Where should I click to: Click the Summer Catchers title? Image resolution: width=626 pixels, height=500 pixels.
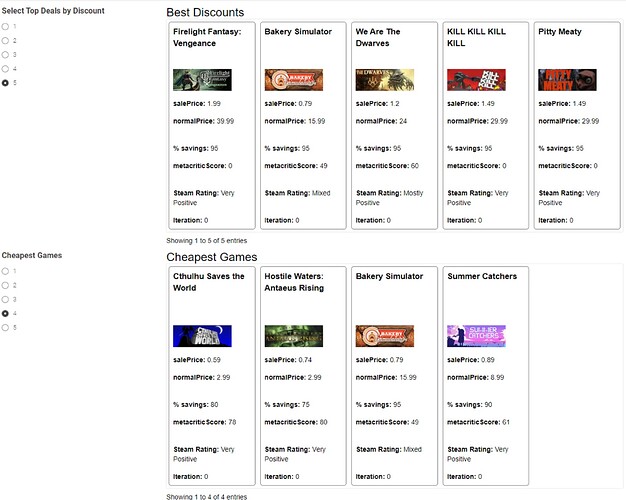482,276
